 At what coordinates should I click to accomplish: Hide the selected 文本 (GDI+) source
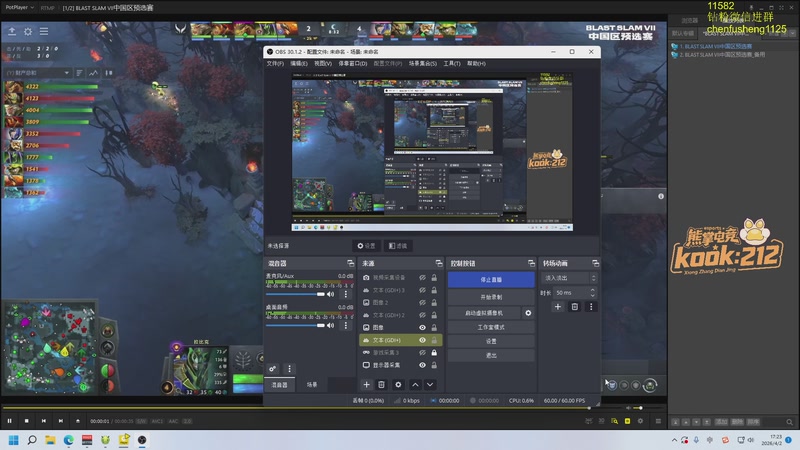422,340
